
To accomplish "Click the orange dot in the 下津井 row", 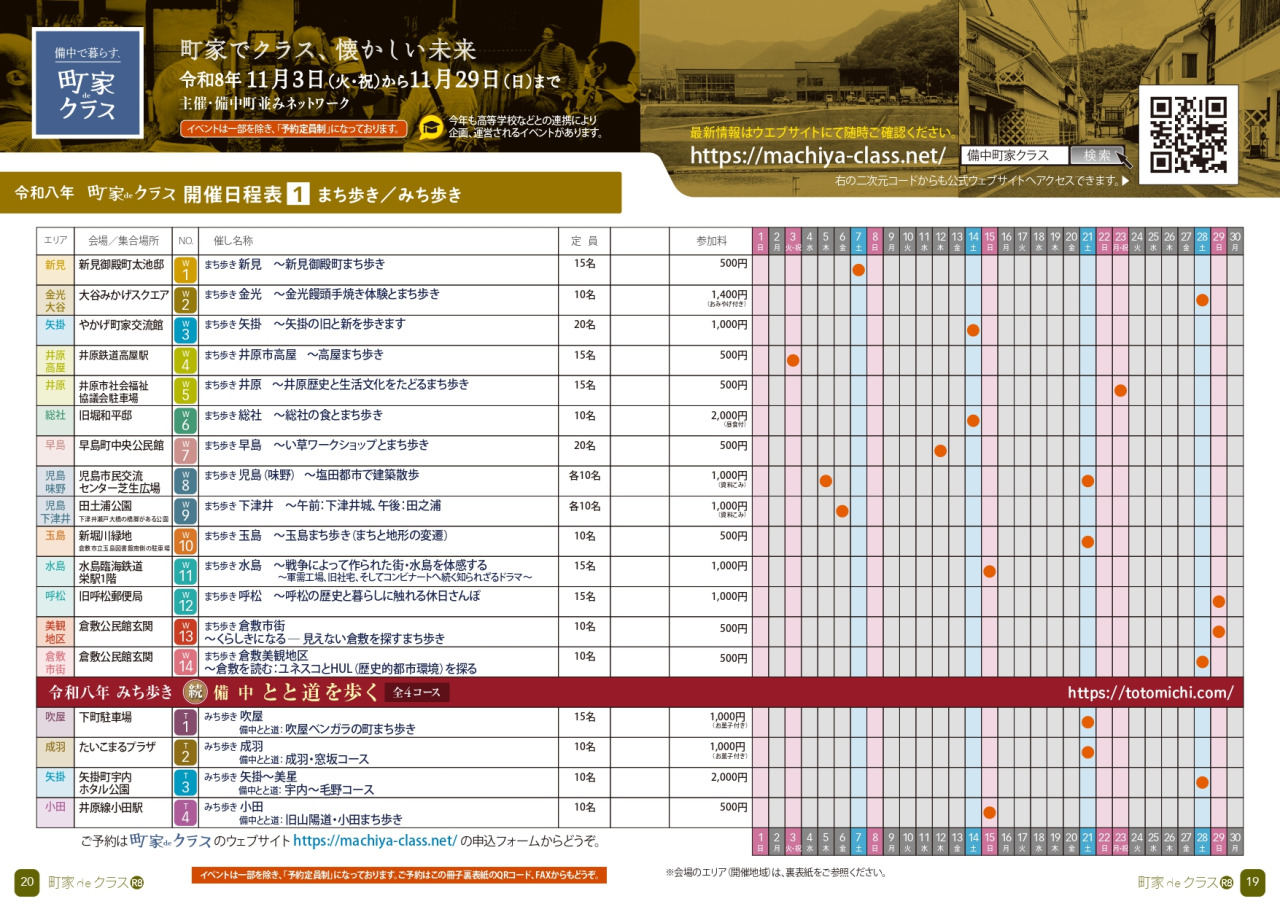I will [842, 511].
